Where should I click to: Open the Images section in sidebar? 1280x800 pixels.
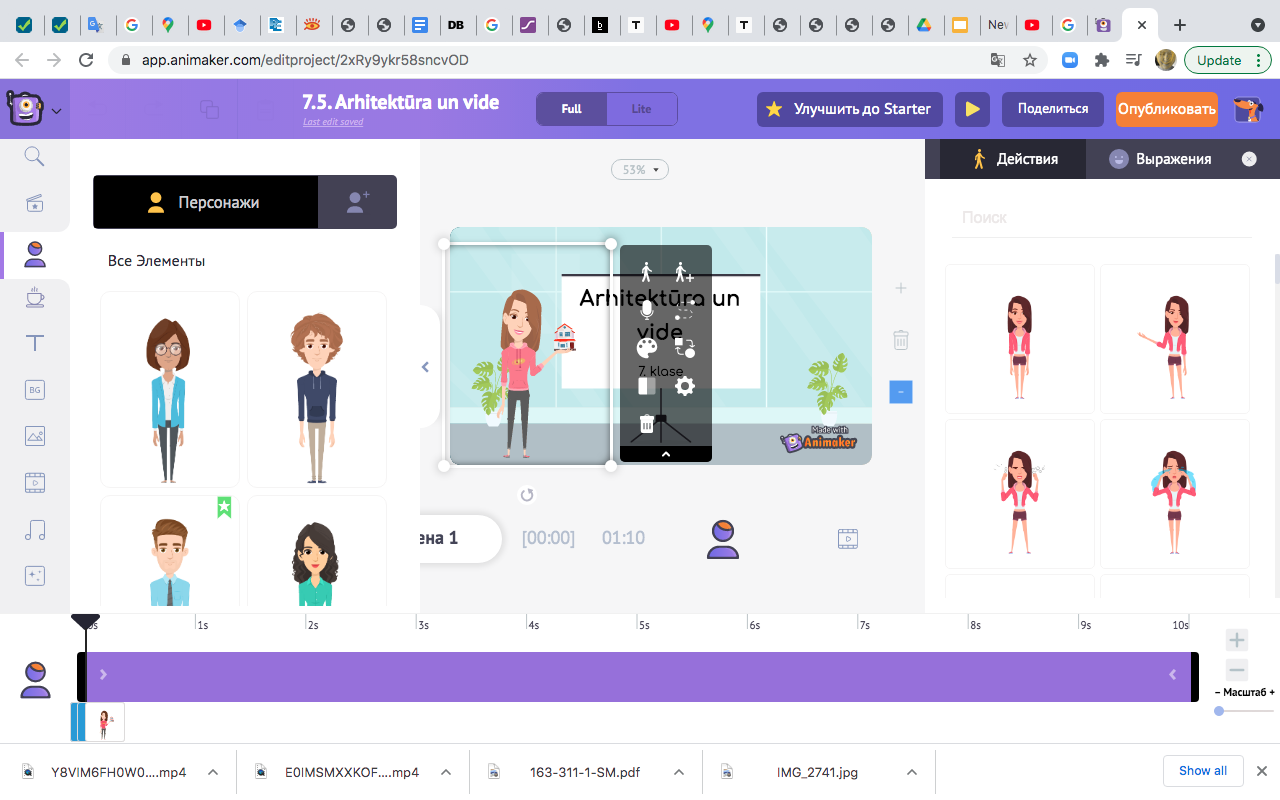[x=35, y=436]
